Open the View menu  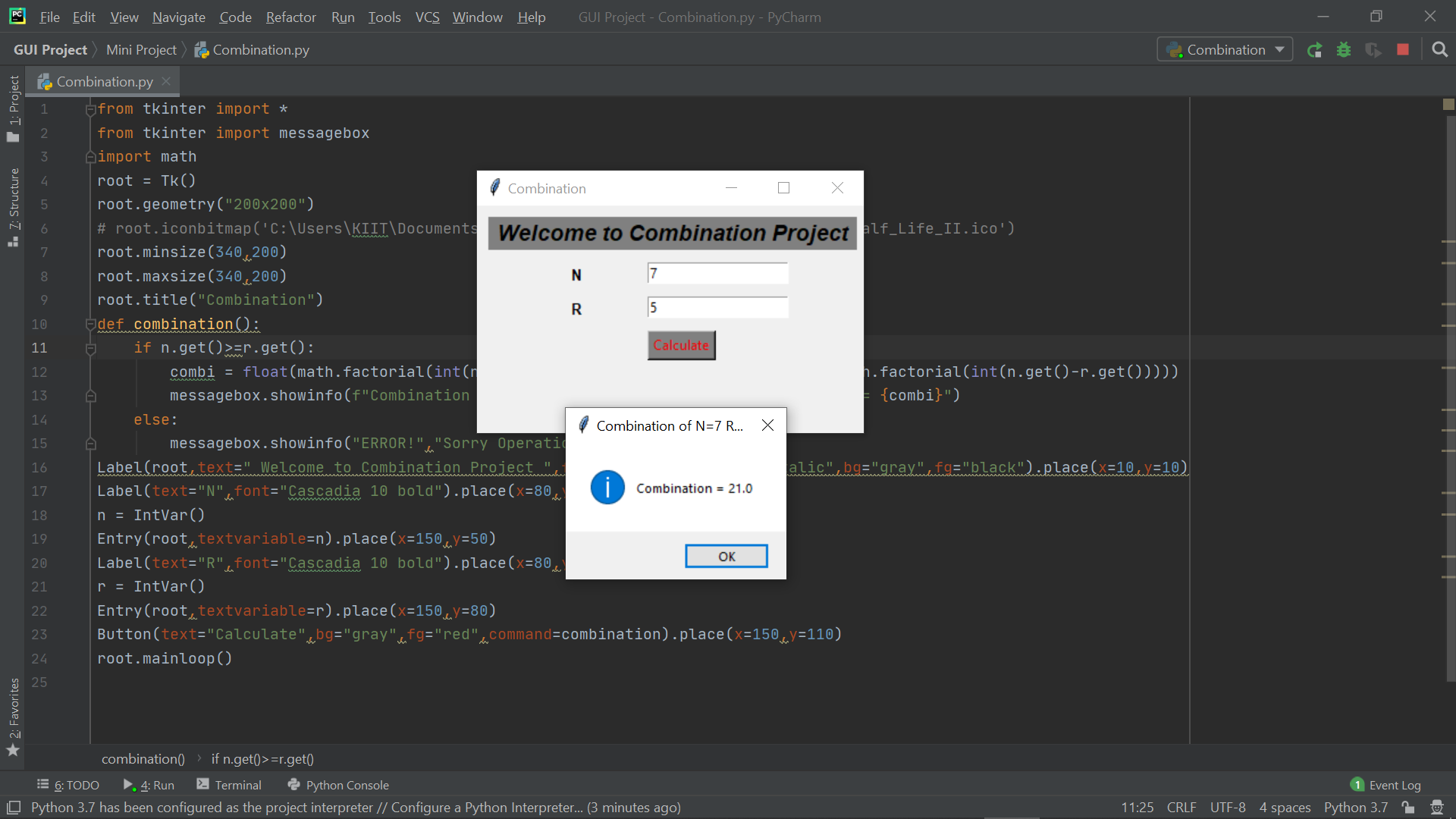click(124, 17)
